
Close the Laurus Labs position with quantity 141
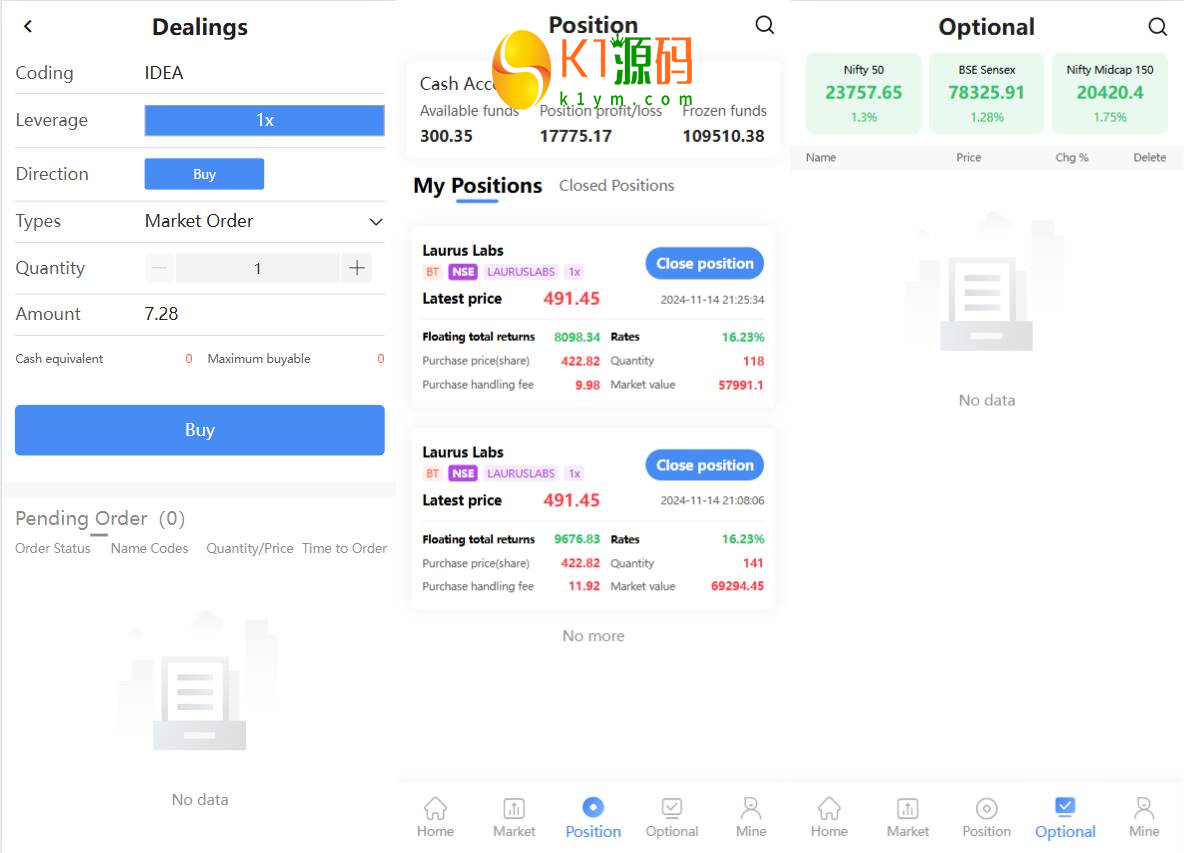(705, 465)
